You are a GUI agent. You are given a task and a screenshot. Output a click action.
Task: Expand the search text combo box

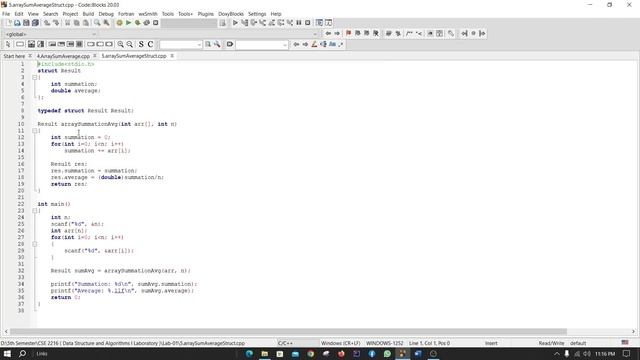(199, 44)
